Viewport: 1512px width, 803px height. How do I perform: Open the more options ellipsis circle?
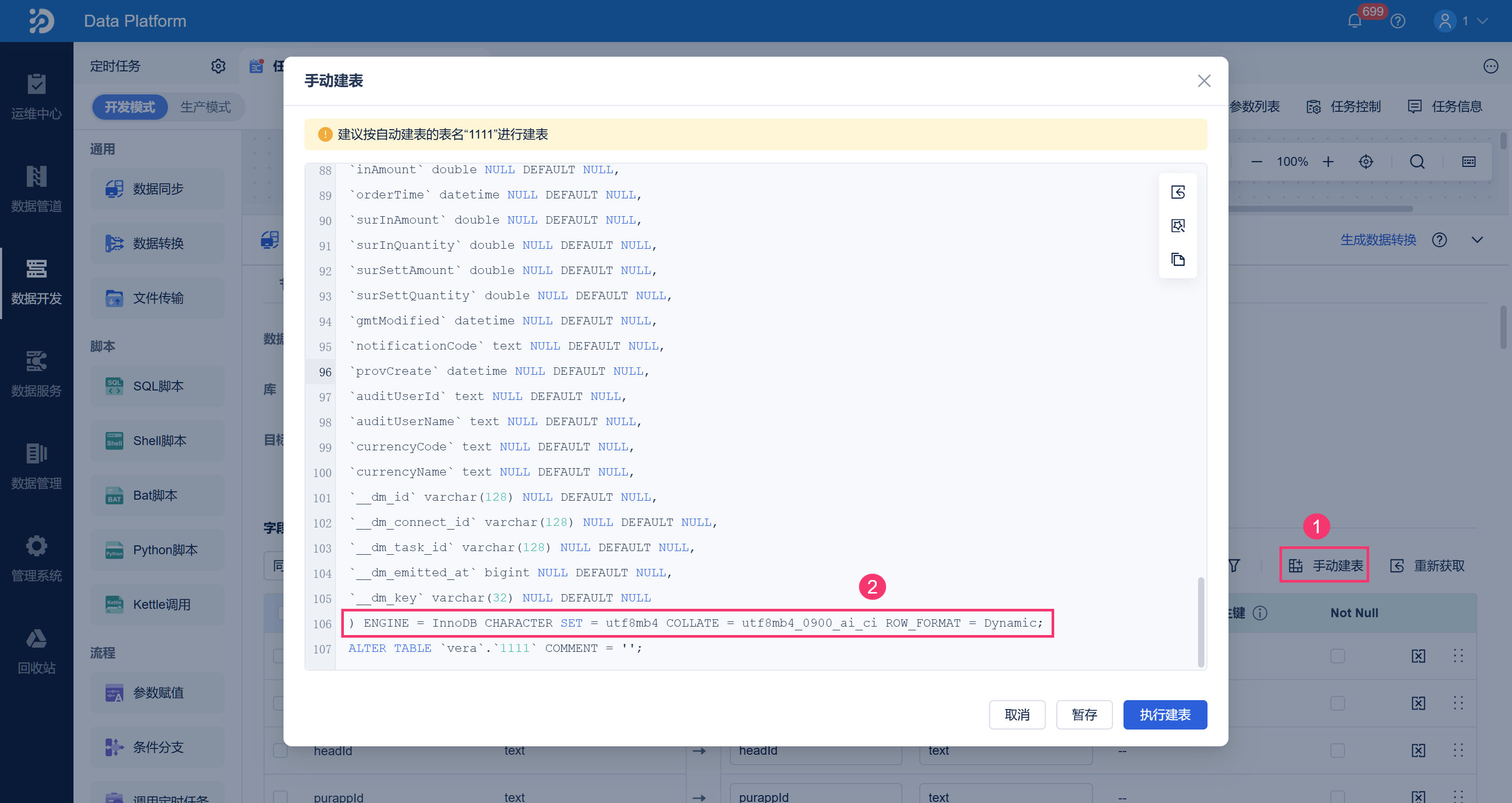(x=1490, y=66)
